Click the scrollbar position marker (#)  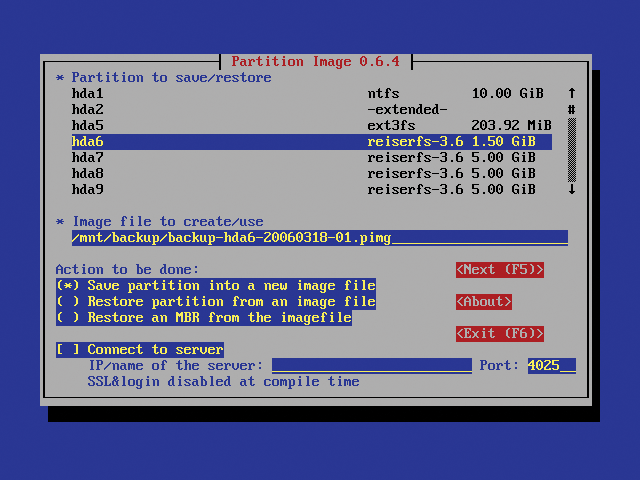pyautogui.click(x=572, y=109)
